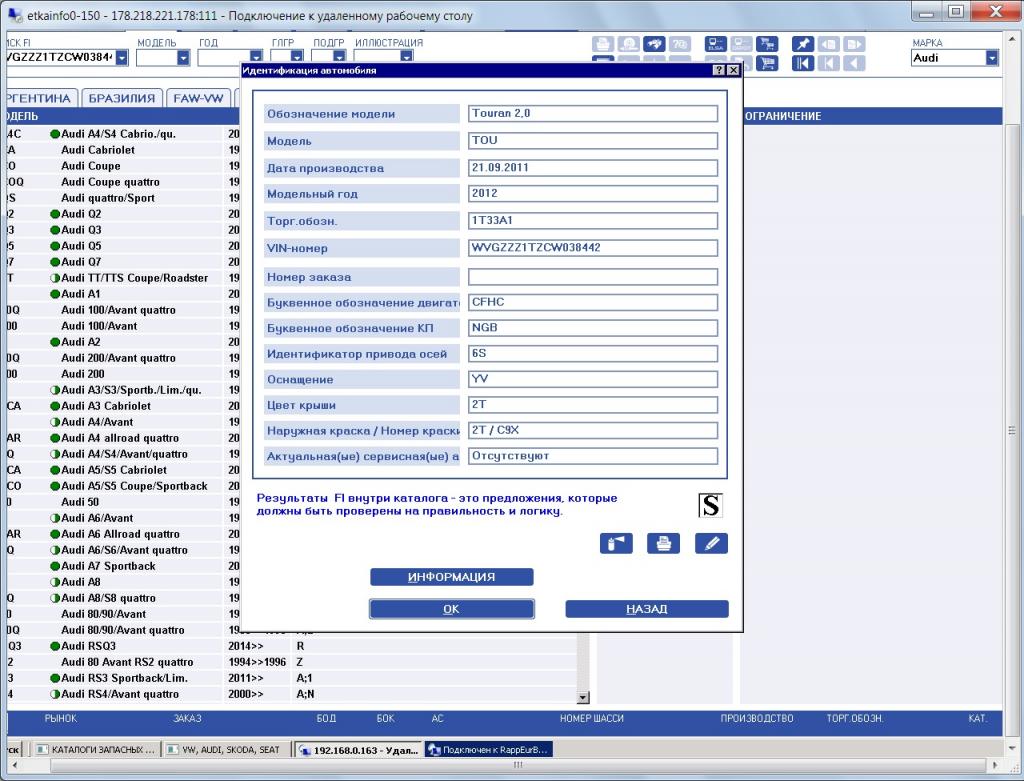Click the double shopping cart toolbar icon
The image size is (1024, 781).
[767, 44]
